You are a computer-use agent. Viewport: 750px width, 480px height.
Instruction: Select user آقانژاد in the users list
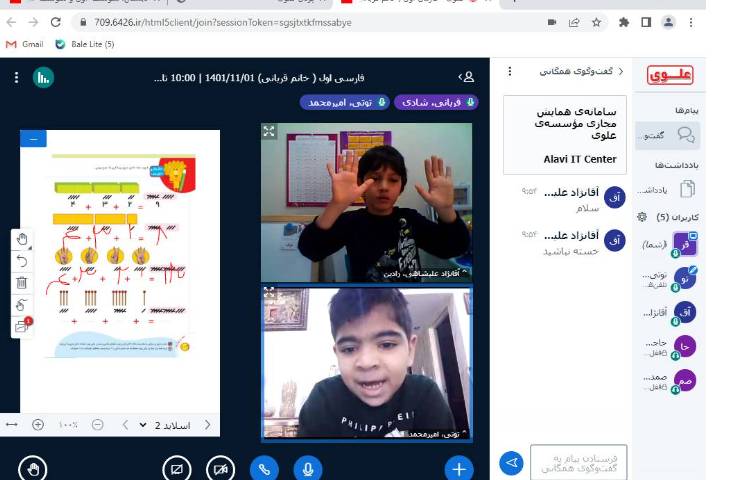click(x=671, y=313)
